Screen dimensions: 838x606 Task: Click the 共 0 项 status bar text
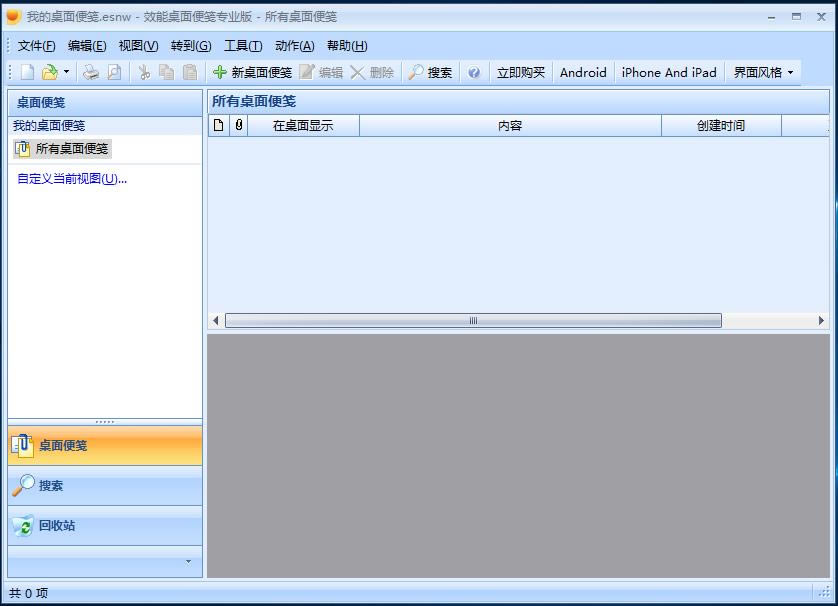[28, 593]
